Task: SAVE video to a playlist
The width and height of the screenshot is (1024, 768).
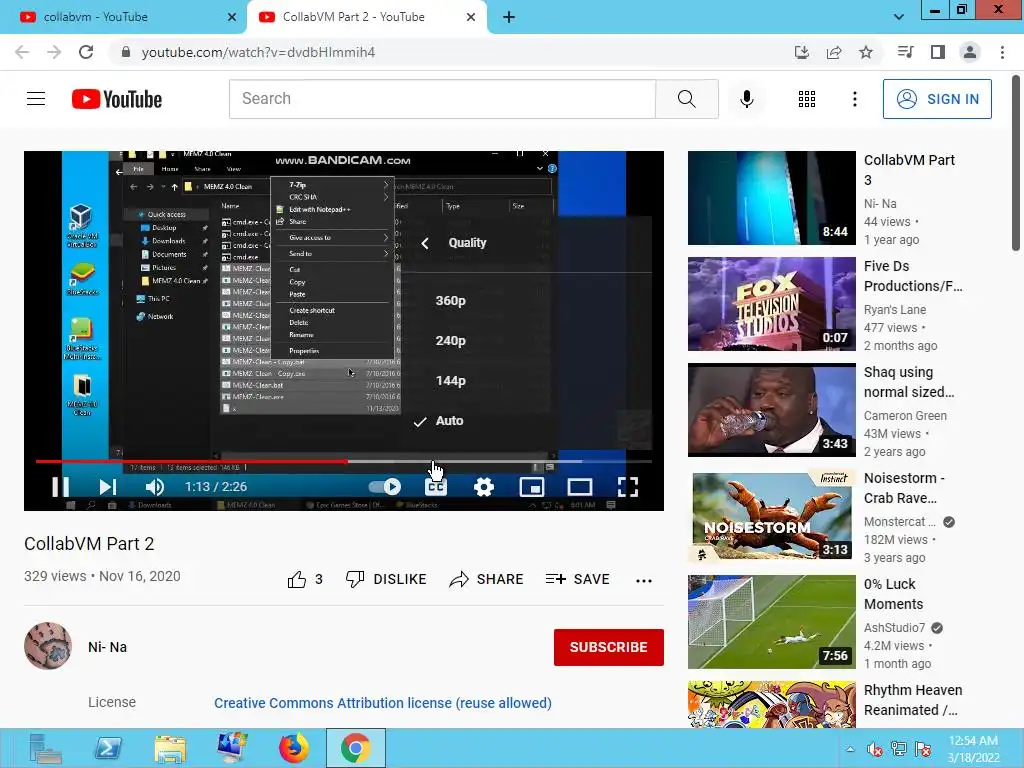Action: tap(577, 579)
